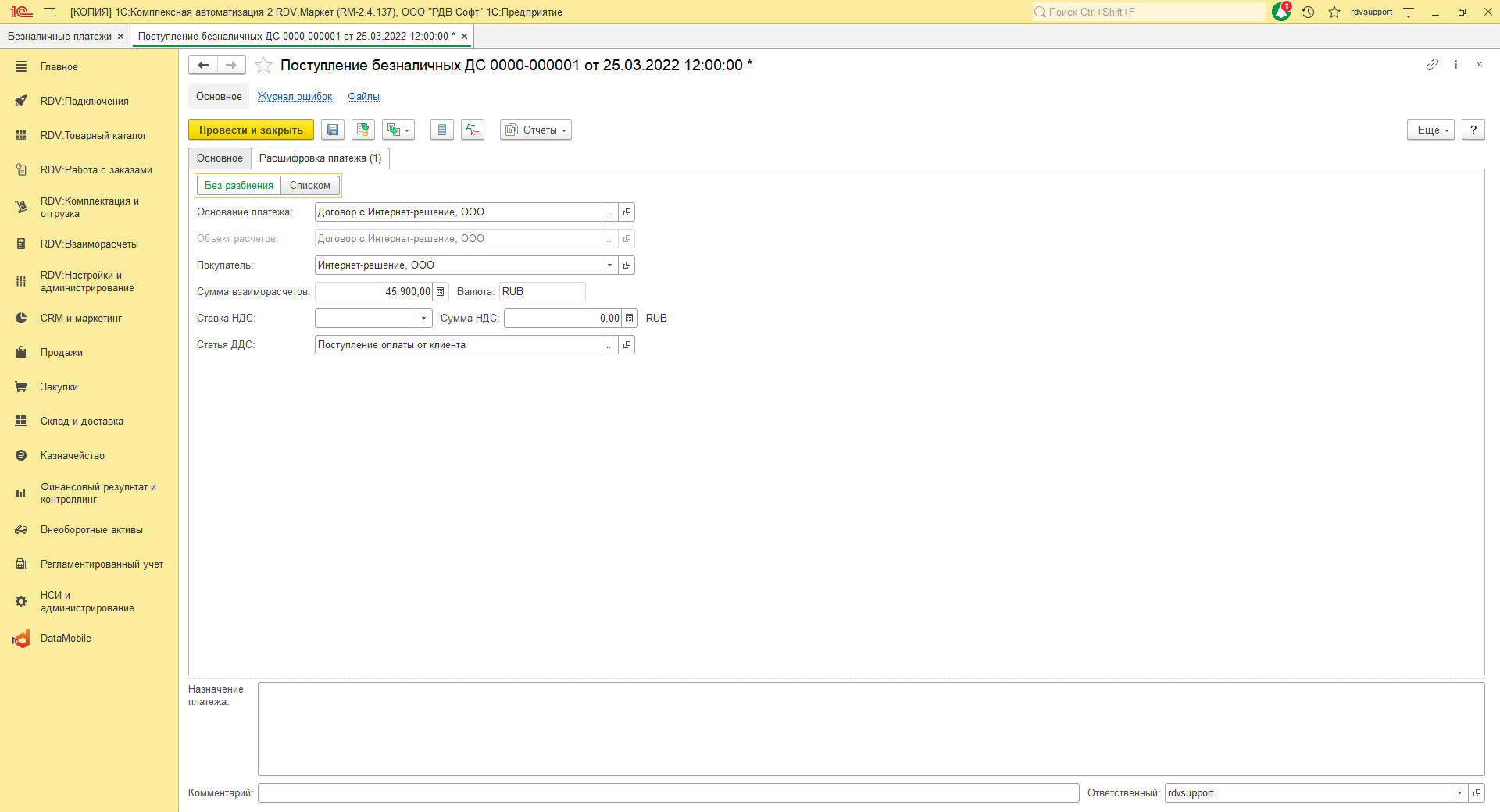Open the Основное navigation section
This screenshot has width=1500, height=812.
[219, 97]
